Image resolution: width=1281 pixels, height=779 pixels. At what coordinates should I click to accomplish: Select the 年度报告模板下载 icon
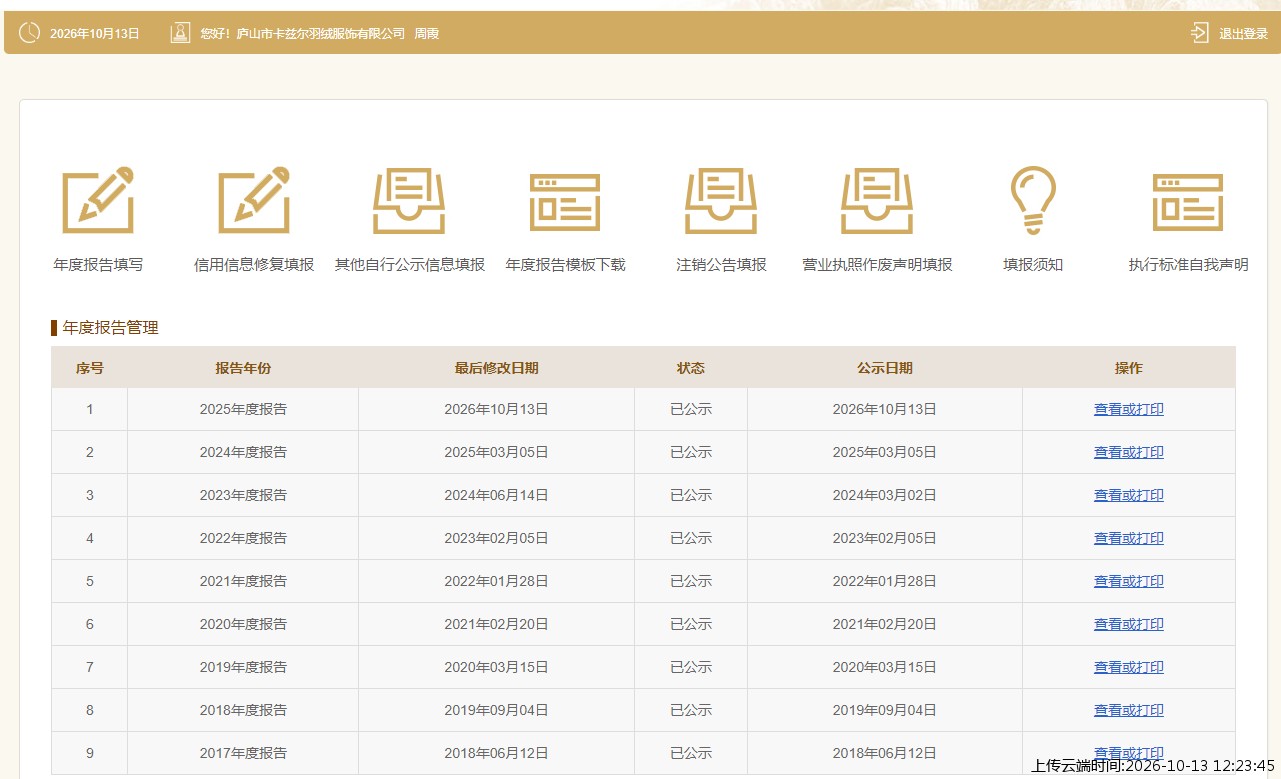click(565, 203)
